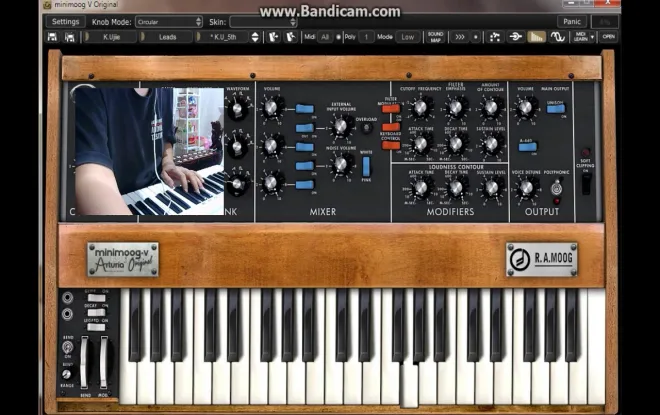Viewport: 660px width, 415px height.
Task: Click the Filter Emphasis knob
Action: tap(456, 108)
